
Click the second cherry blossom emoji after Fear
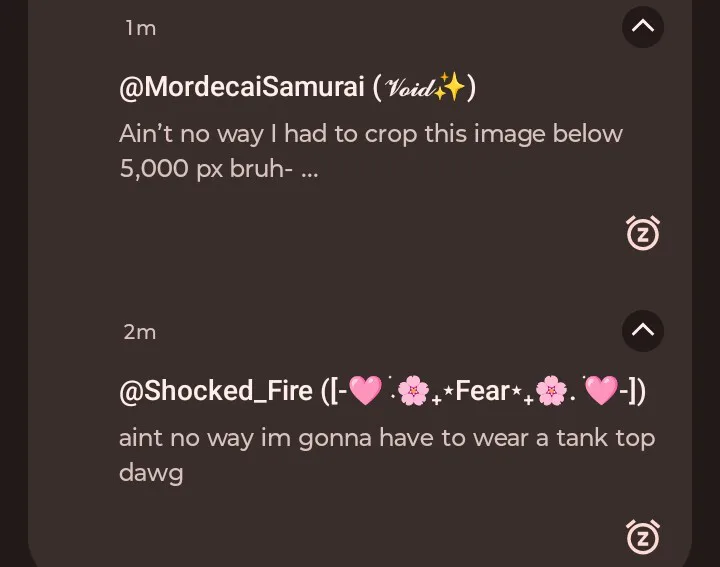(551, 391)
